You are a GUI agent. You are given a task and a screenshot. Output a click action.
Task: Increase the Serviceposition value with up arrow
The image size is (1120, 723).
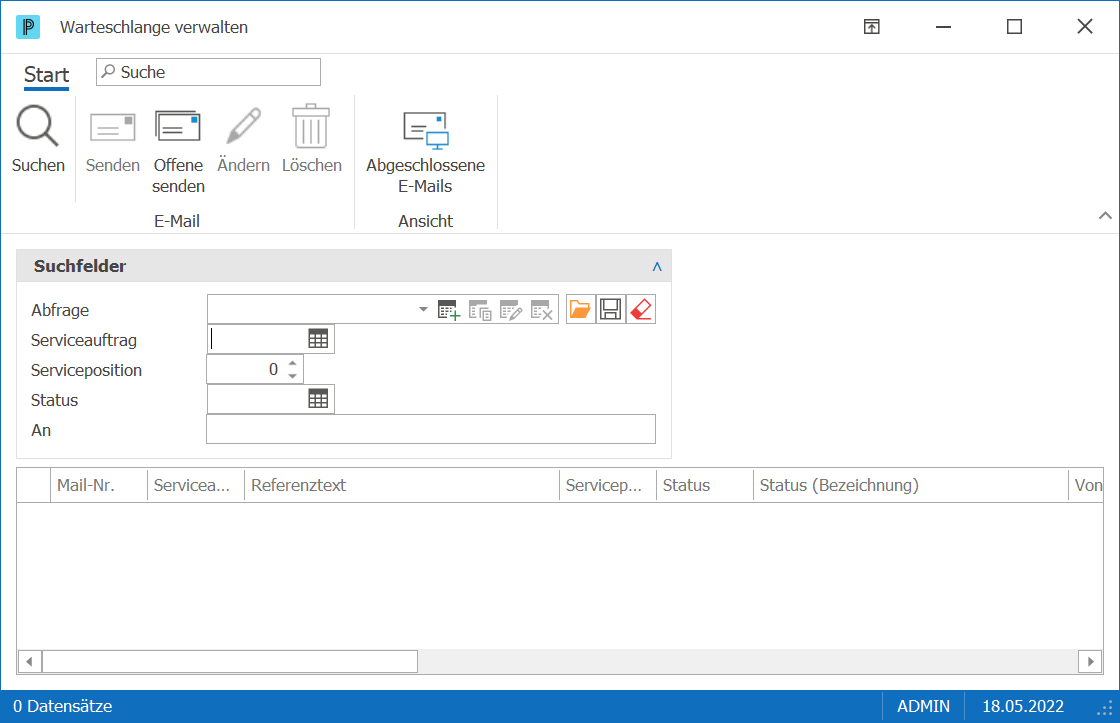coord(292,363)
